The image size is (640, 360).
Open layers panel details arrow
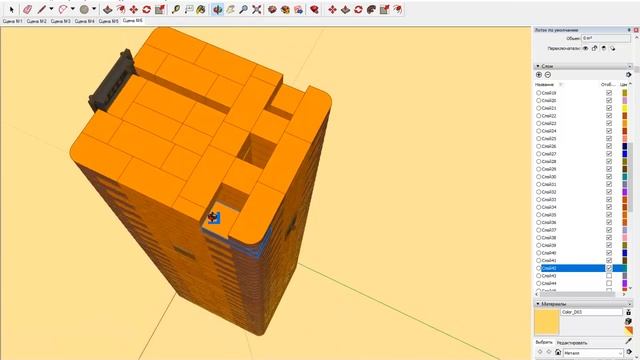coord(628,75)
